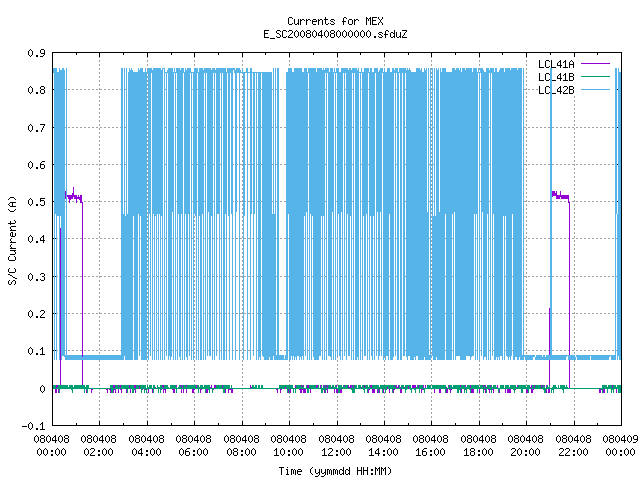Image resolution: width=640 pixels, height=480 pixels.
Task: Click the x-axis tick 080408 22:00
Action: [573, 445]
